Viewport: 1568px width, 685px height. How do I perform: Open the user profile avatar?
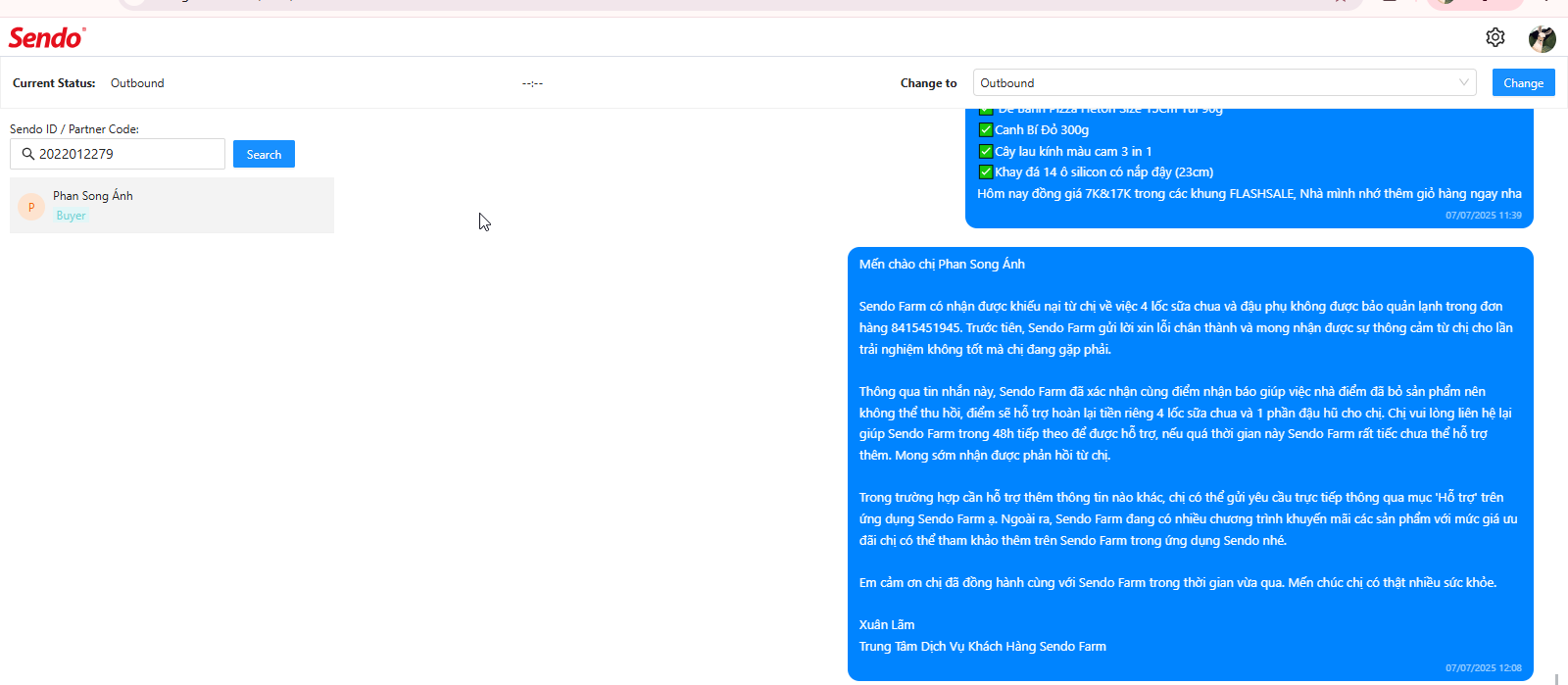(1543, 38)
